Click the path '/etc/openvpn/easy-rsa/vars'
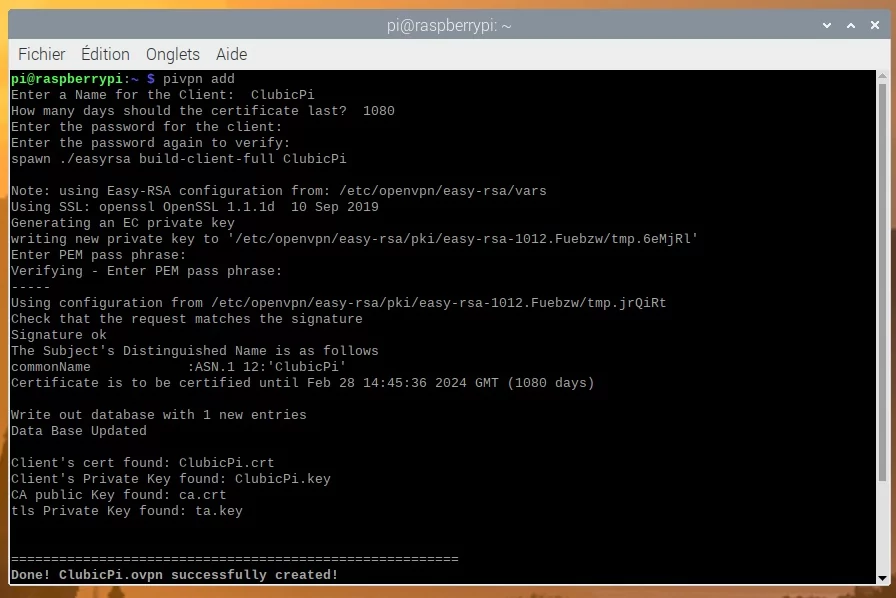 pos(443,191)
